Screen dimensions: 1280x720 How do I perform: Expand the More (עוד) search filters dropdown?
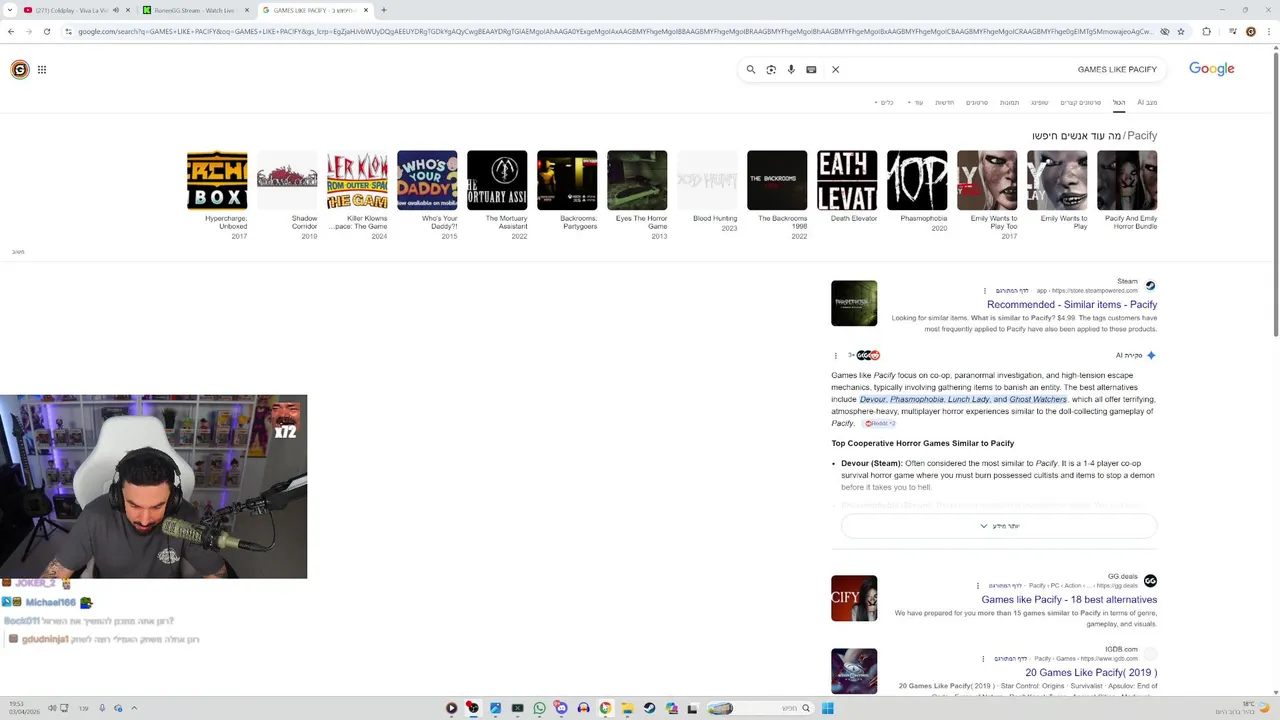[x=915, y=102]
